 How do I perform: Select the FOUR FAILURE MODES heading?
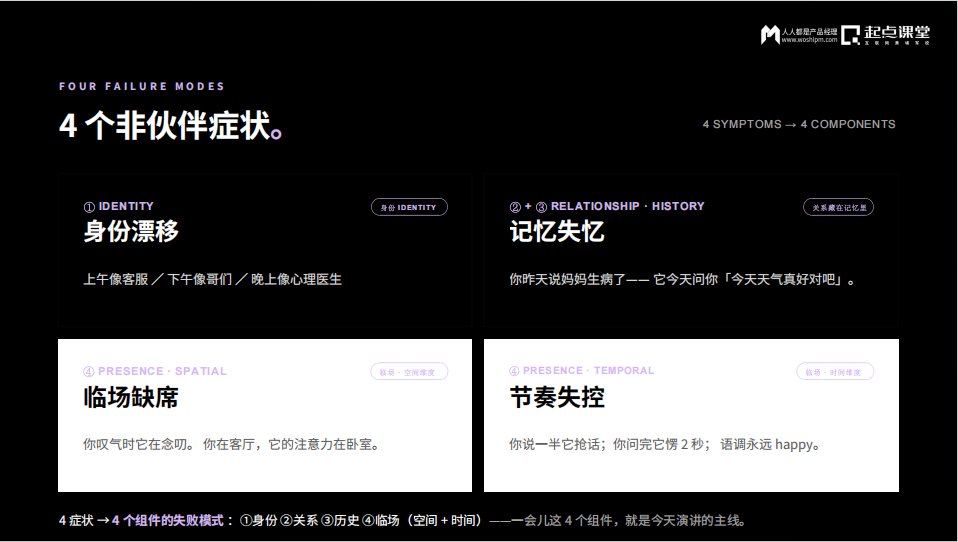(x=142, y=86)
